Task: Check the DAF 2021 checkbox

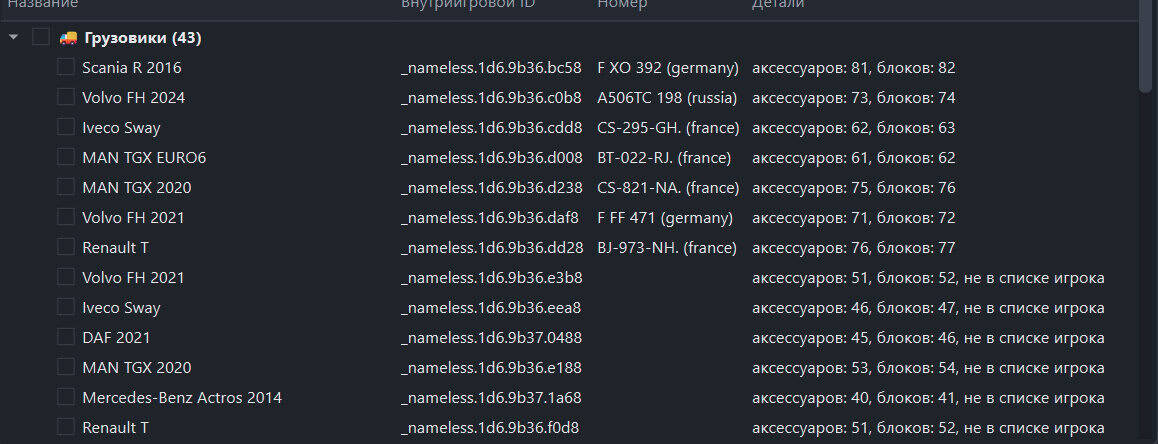Action: coord(66,338)
